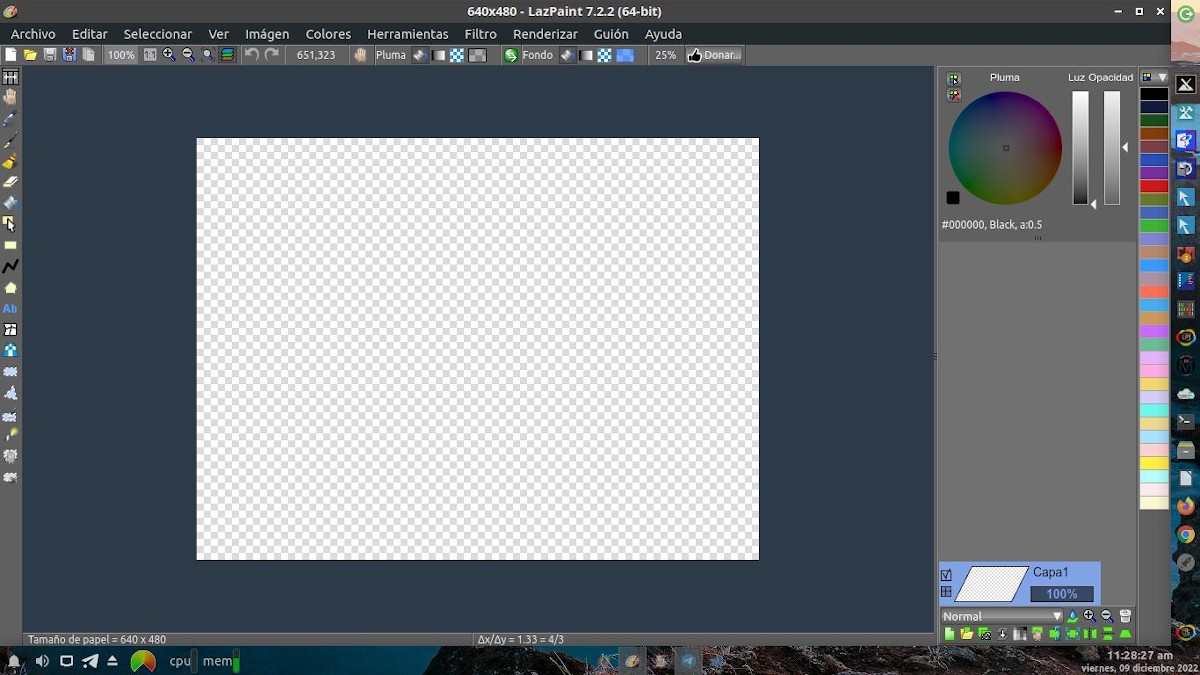
Task: Click the 25% opacity value button
Action: 665,55
